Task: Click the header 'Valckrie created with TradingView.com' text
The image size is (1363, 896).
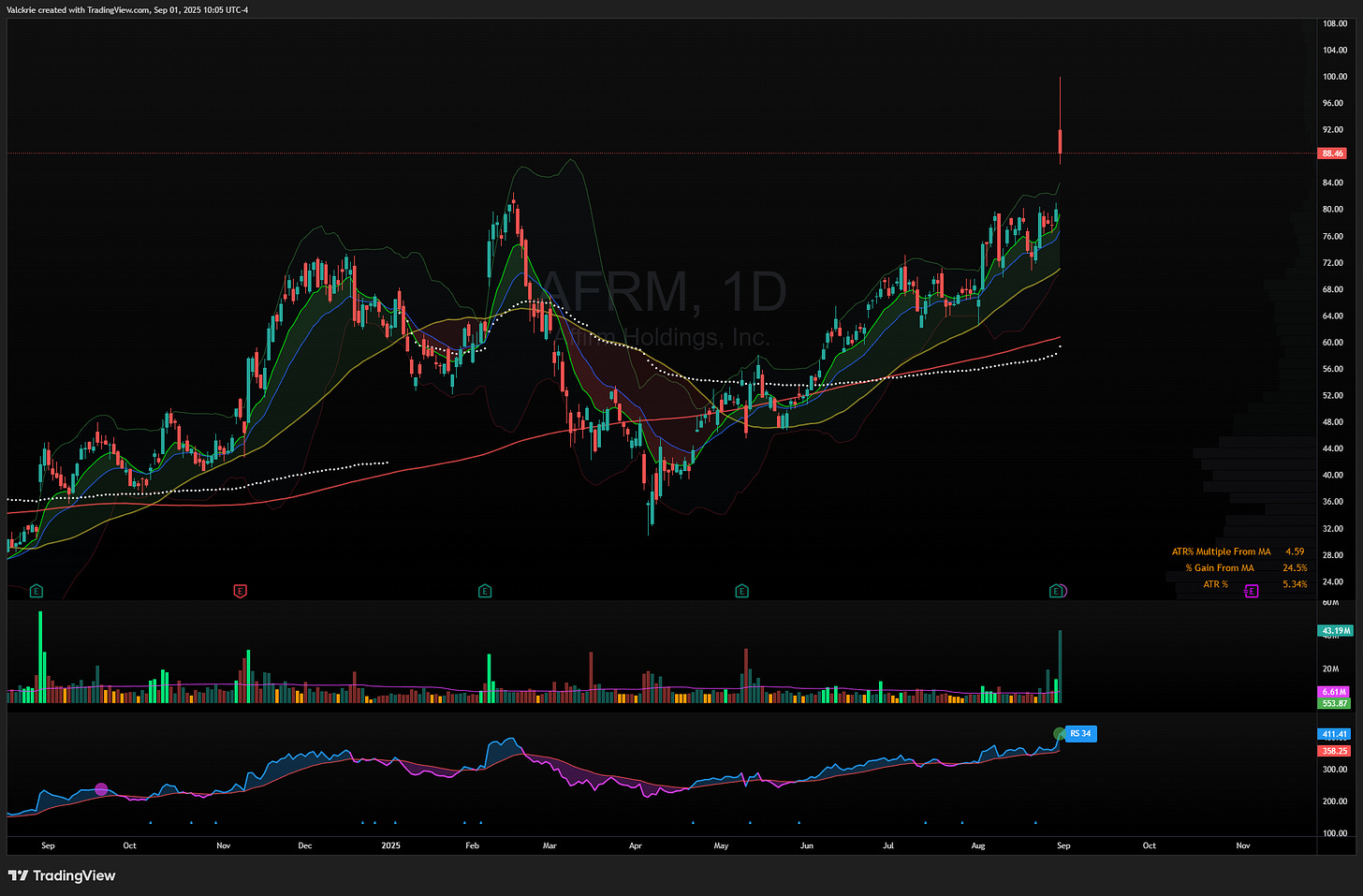Action: (x=78, y=10)
